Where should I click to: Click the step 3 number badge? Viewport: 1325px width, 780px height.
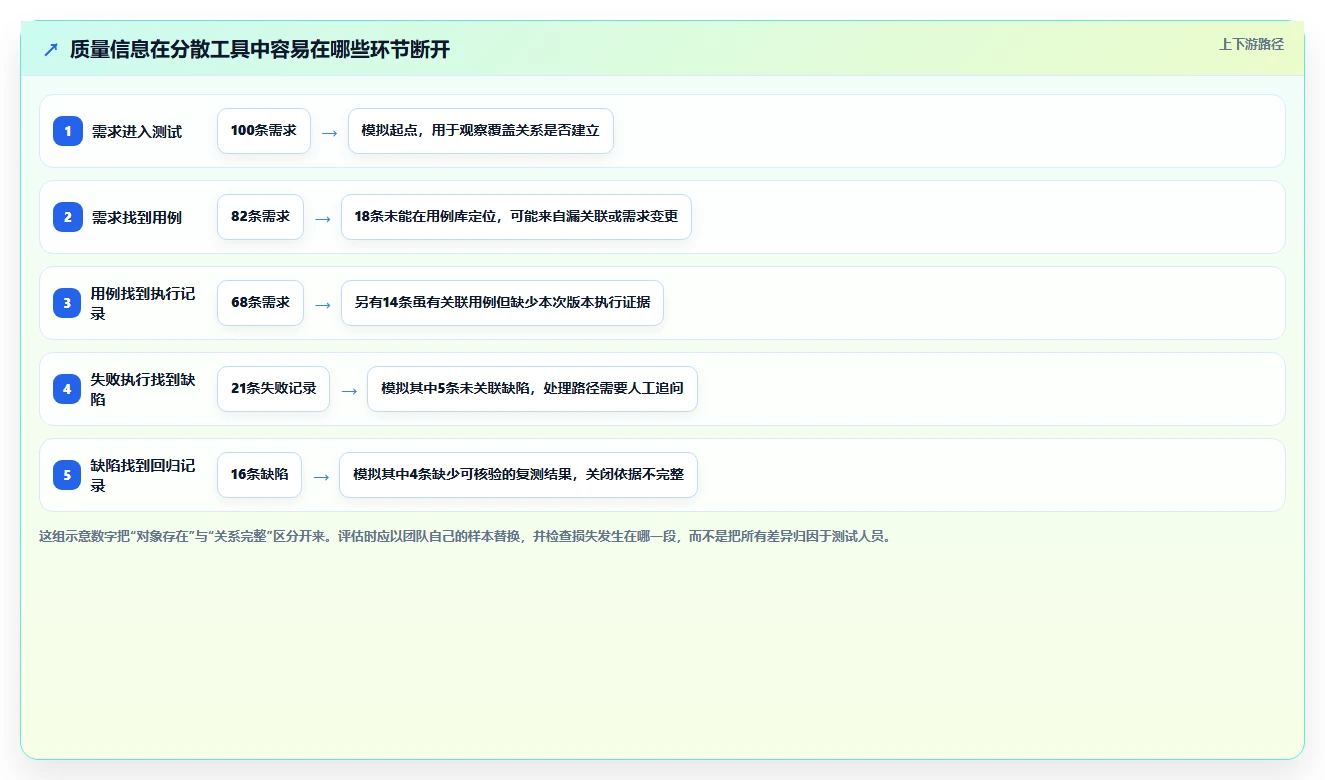(68, 303)
